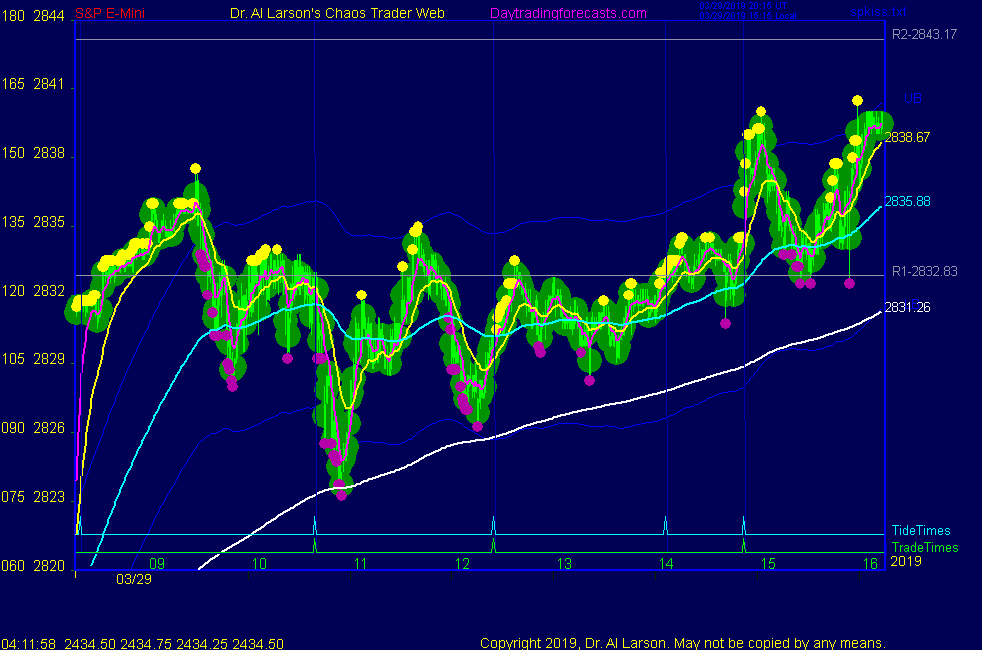Click the 2820 price axis label
Image resolution: width=982 pixels, height=650 pixels.
pos(49,566)
